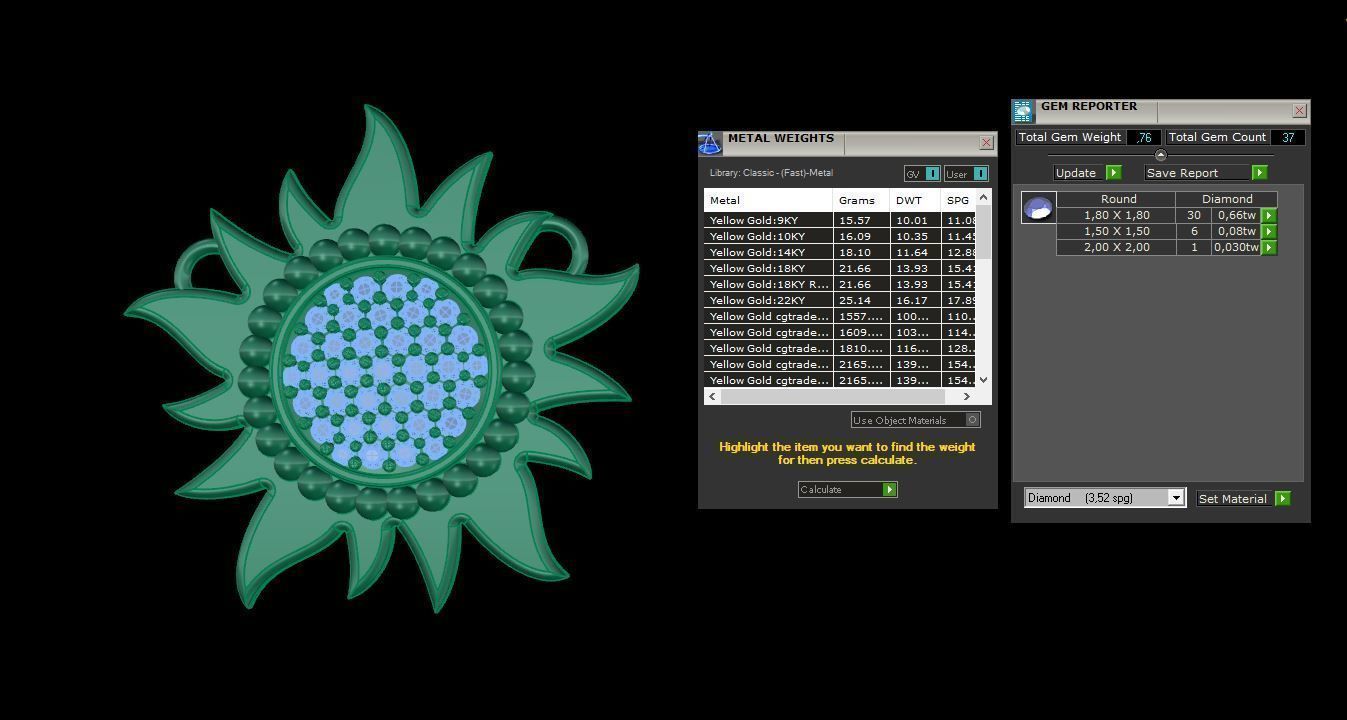Click the Calculate button
This screenshot has width=1347, height=720.
[x=847, y=489]
